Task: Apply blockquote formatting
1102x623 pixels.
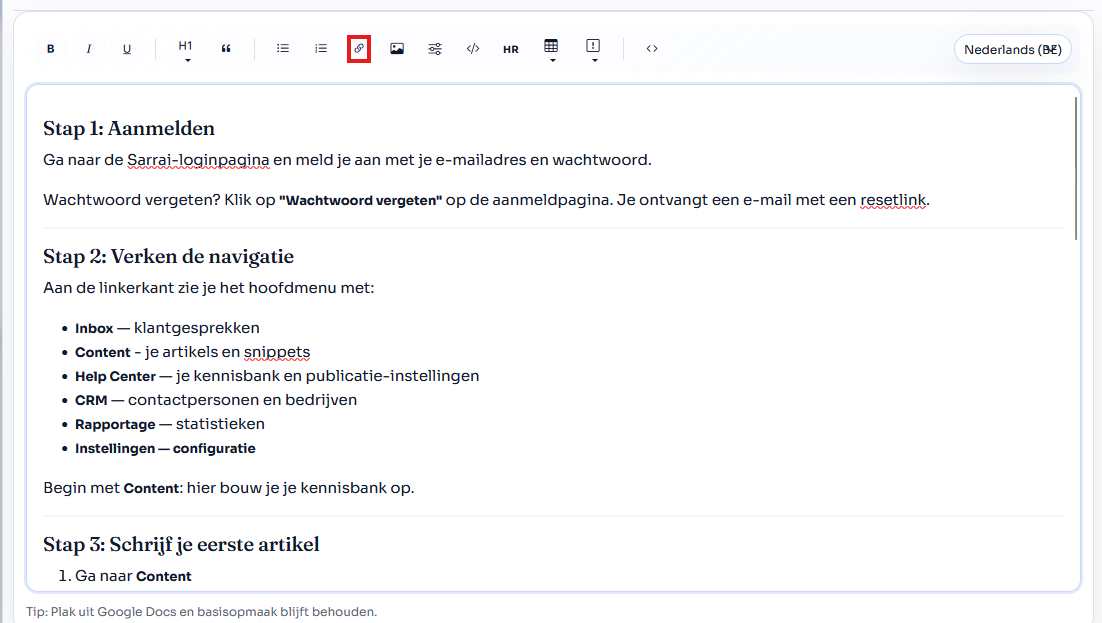Action: point(226,47)
